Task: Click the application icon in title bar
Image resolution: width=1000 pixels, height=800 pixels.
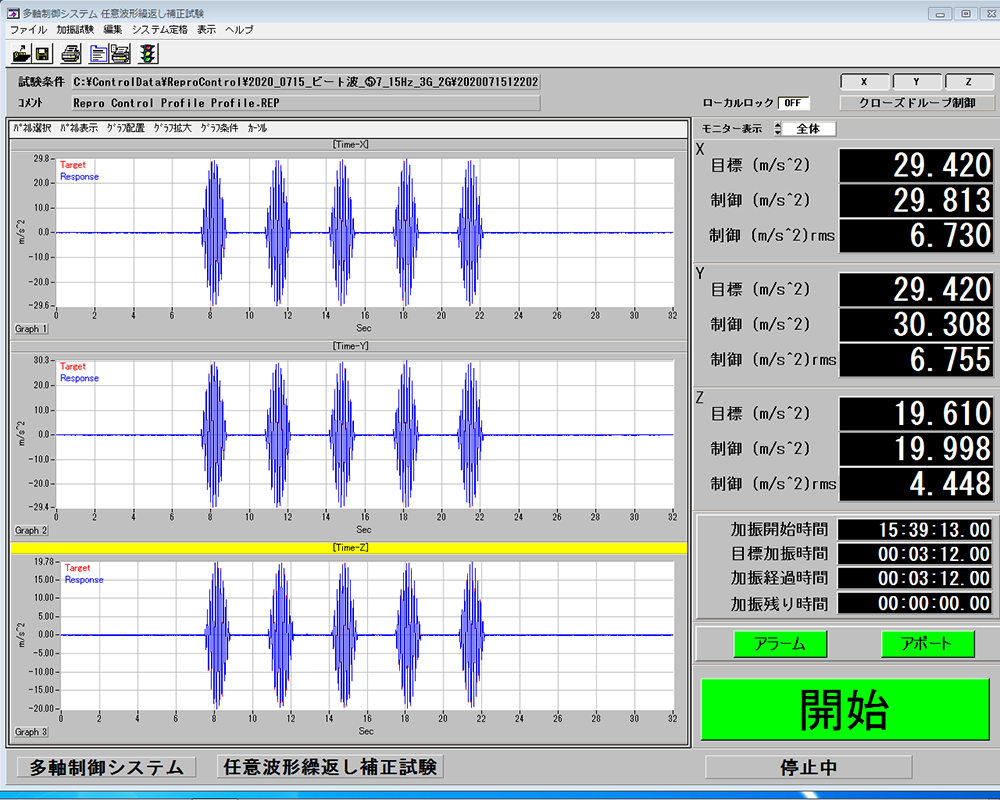Action: point(13,13)
